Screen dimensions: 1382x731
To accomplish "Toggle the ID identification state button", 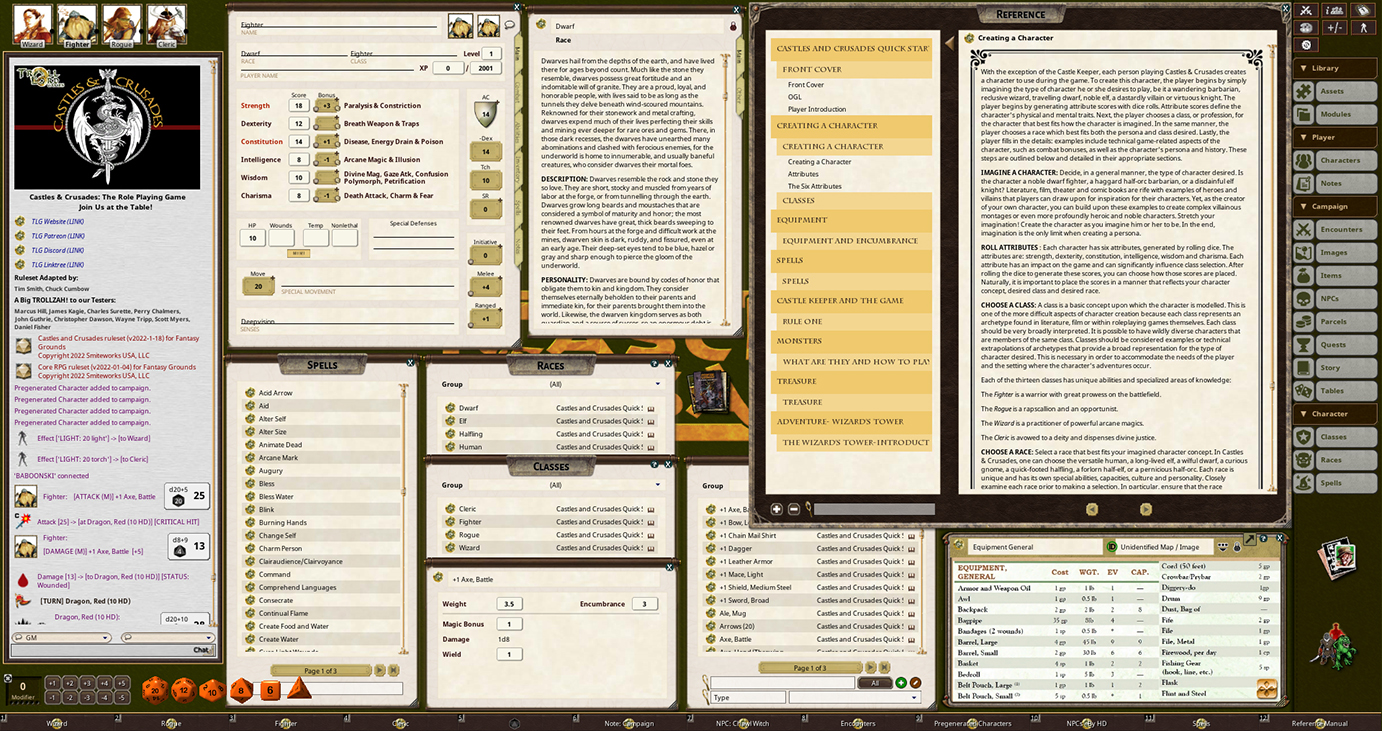I will [1111, 547].
